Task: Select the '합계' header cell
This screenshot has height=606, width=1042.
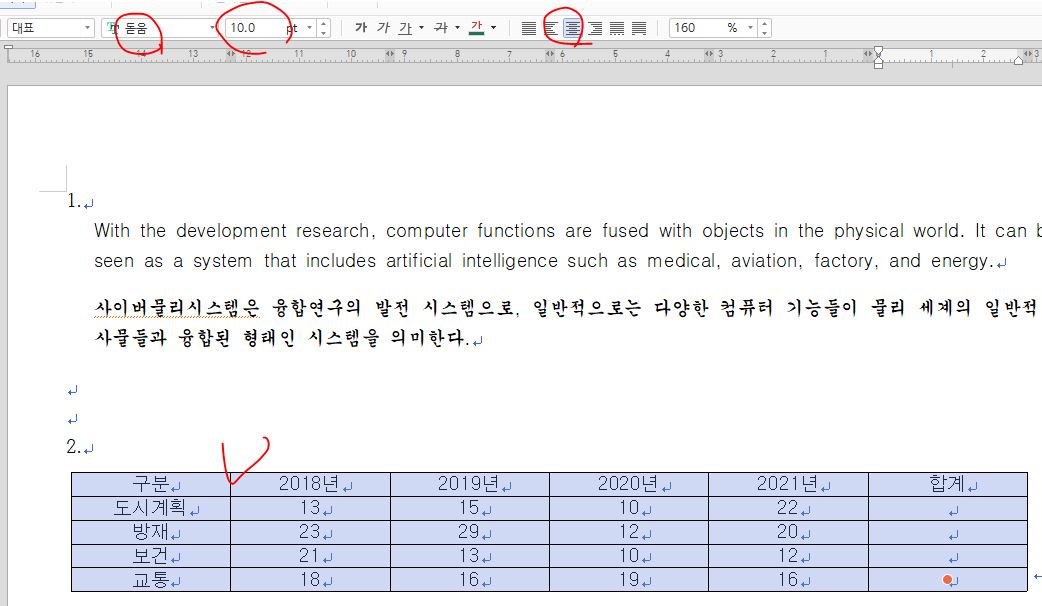Action: [x=948, y=484]
